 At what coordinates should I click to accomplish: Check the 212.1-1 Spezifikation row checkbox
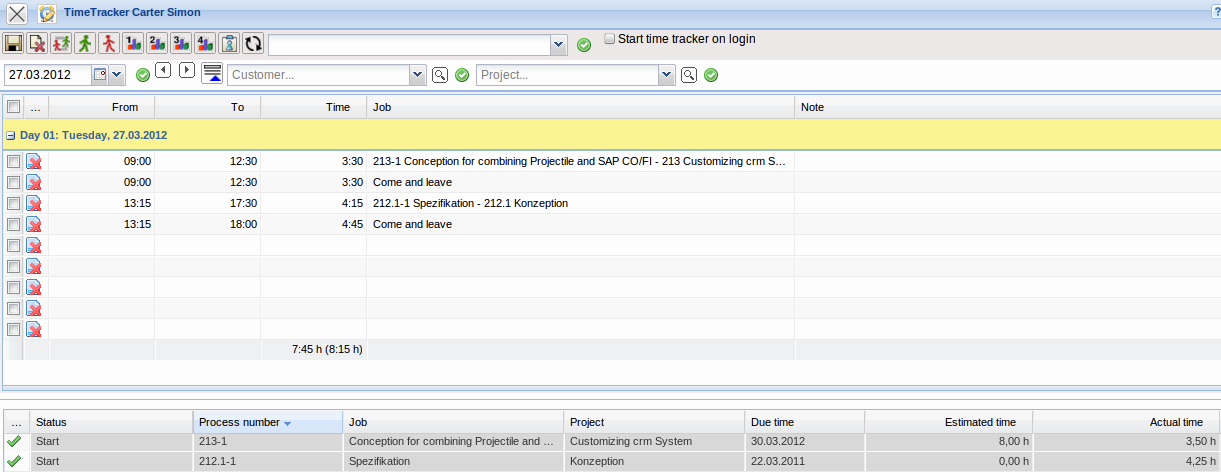tap(13, 203)
